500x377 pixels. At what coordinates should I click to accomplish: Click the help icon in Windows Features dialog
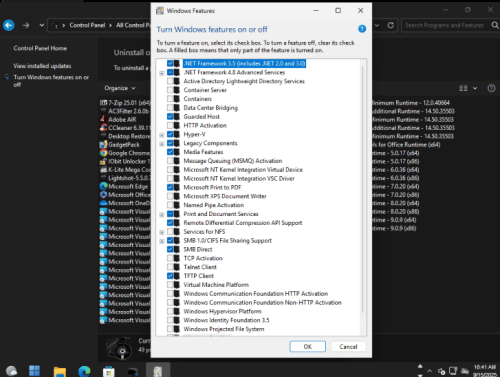pos(362,29)
